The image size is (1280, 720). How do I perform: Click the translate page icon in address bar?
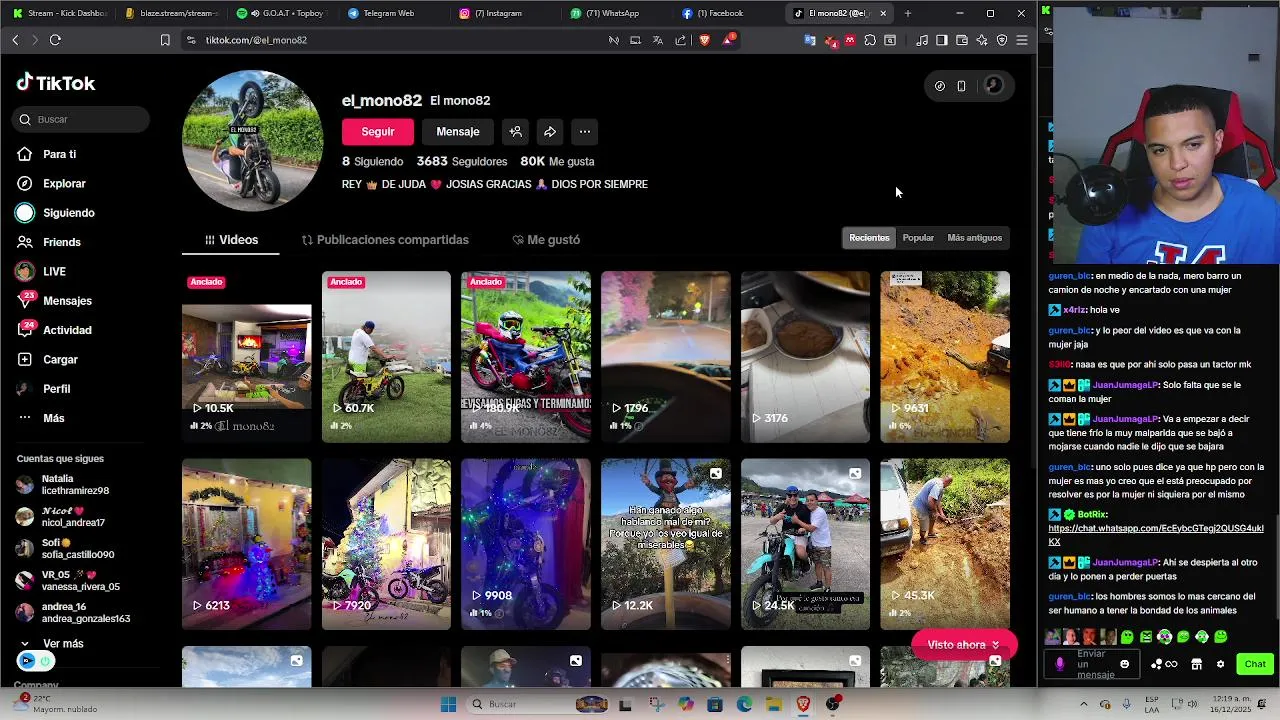tap(658, 40)
